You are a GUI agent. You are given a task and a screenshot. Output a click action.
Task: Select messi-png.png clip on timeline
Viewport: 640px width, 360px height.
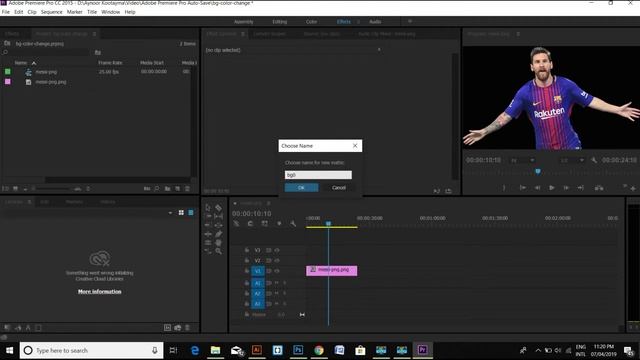(331, 271)
